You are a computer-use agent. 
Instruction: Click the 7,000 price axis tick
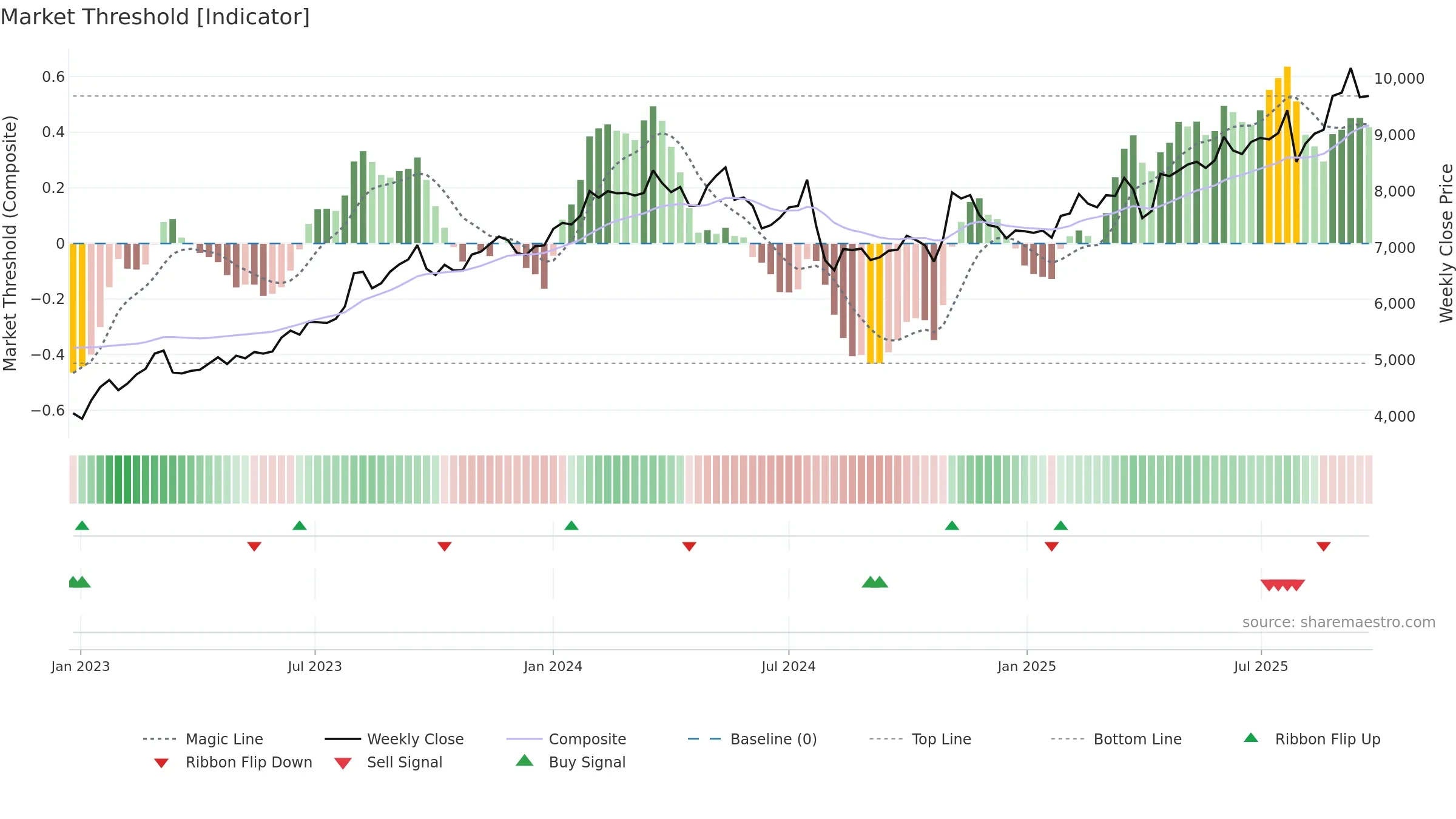click(x=1395, y=248)
